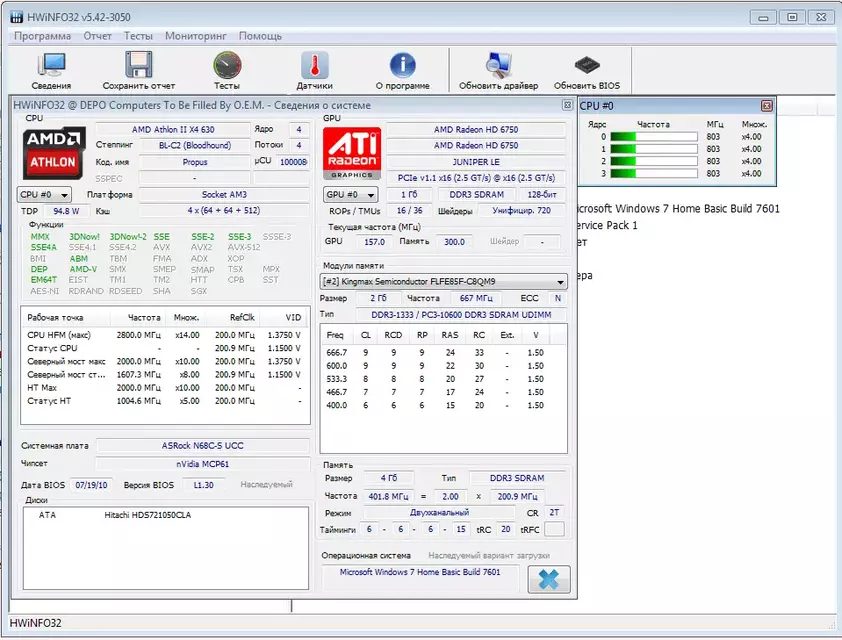This screenshot has height=640, width=842.
Task: Select the Северный мост макс row
Action: [x=164, y=361]
